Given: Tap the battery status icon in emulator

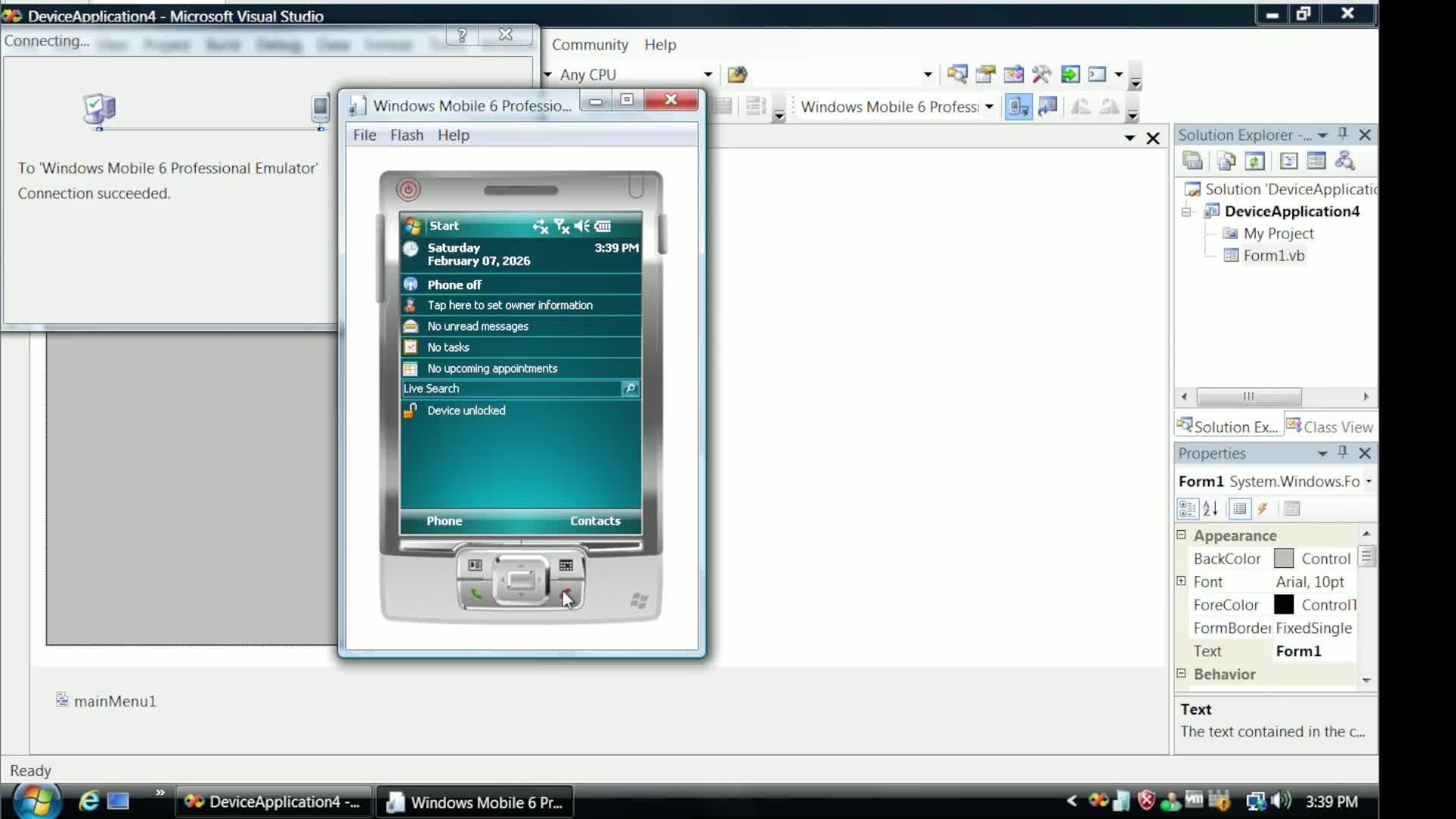Looking at the screenshot, I should tap(603, 226).
